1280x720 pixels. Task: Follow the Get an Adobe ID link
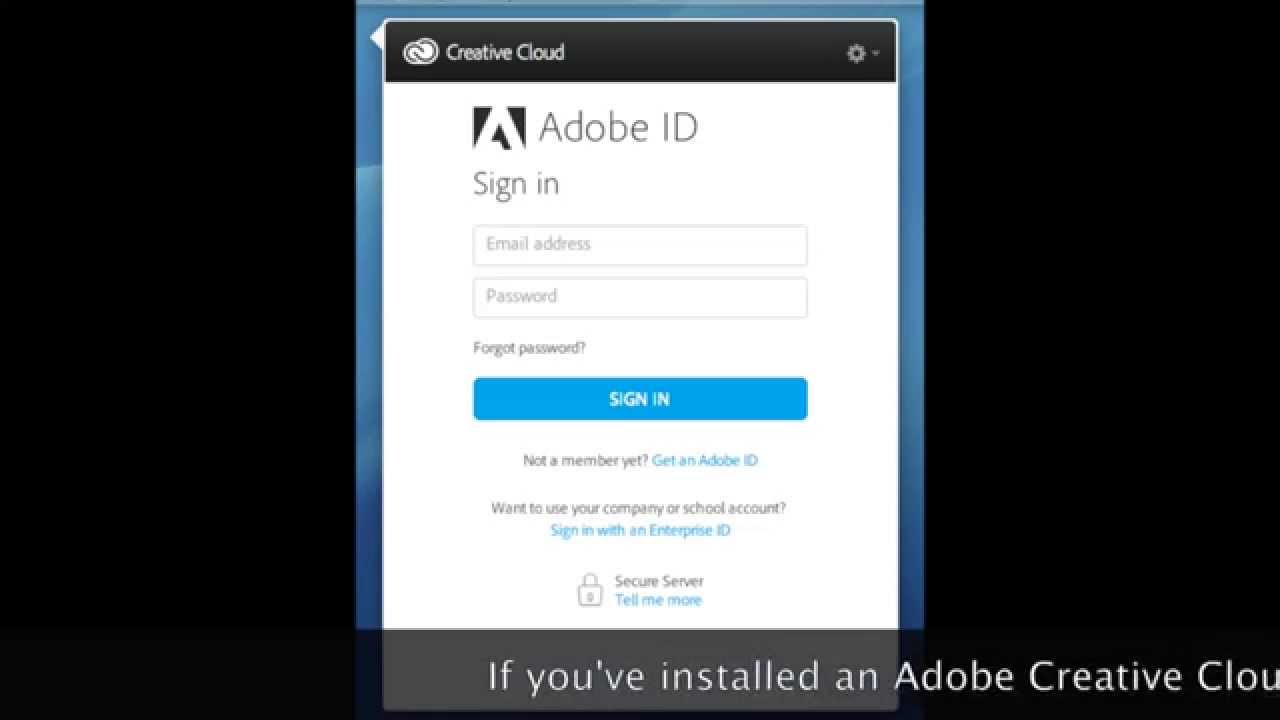pos(705,461)
